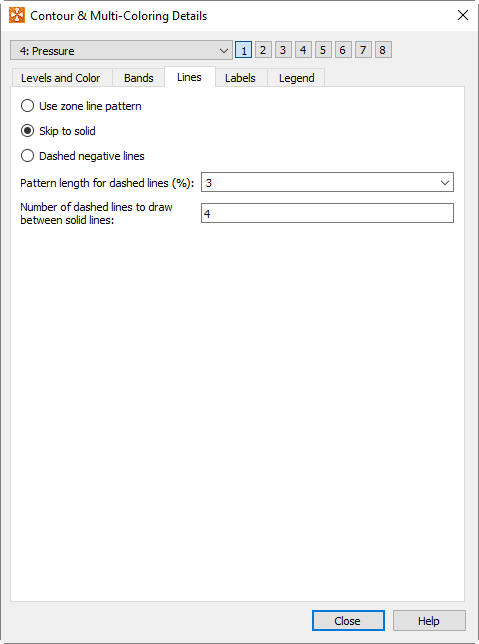Image resolution: width=479 pixels, height=644 pixels.
Task: Open the Legend tab
Action: 297,78
